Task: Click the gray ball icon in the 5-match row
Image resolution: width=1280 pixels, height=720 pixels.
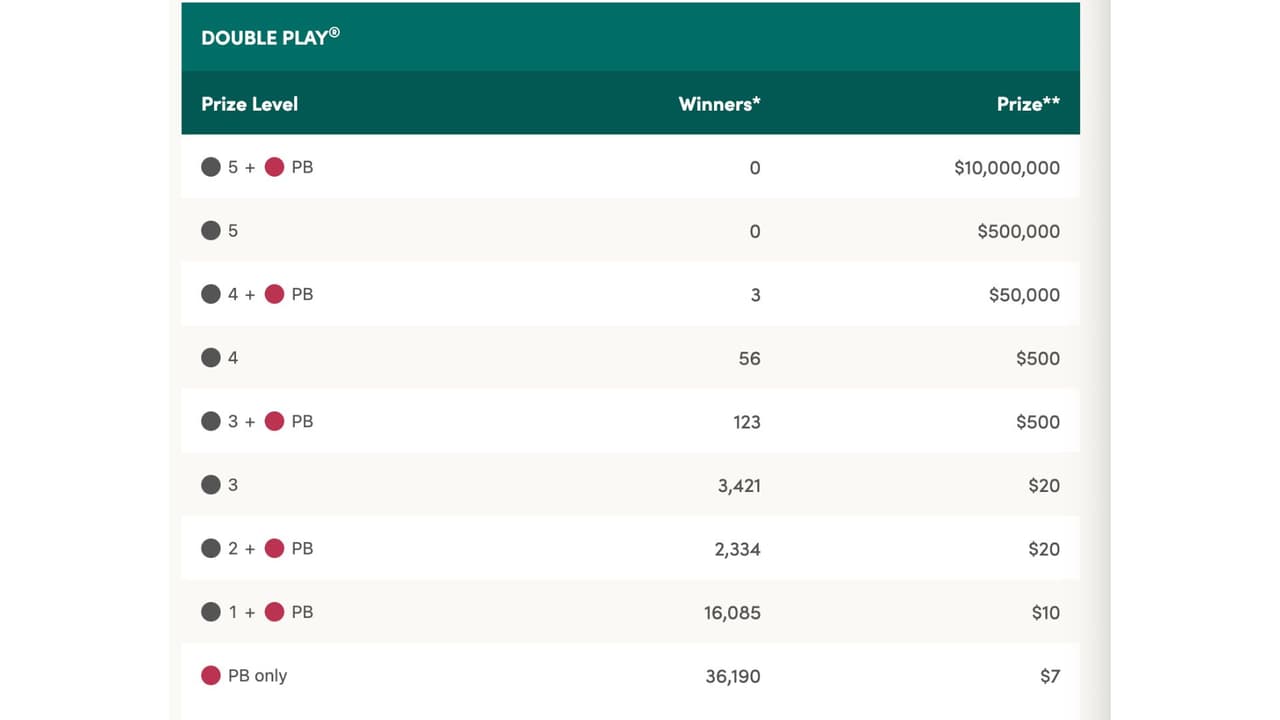Action: (211, 231)
